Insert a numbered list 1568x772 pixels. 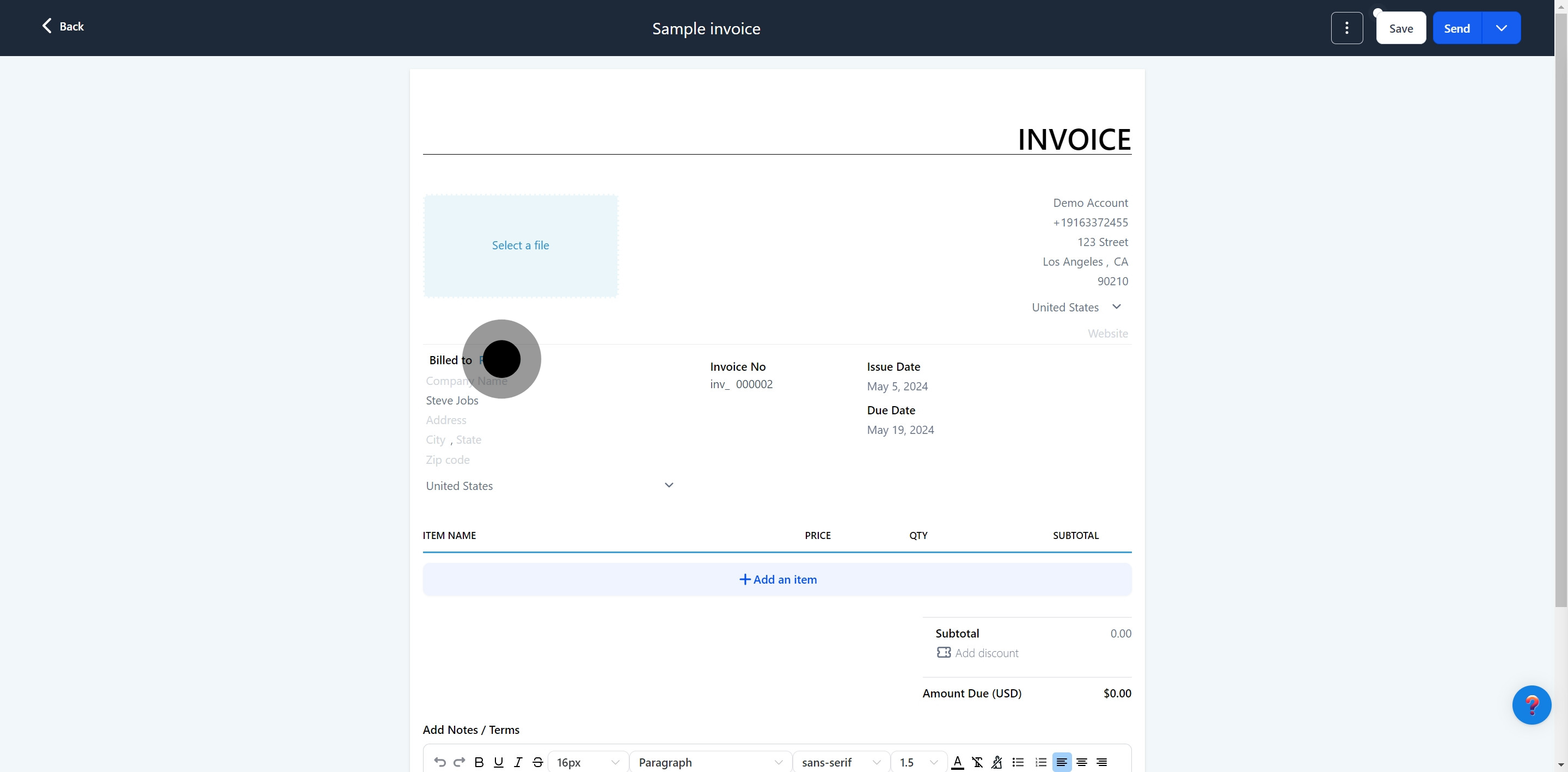click(x=1041, y=762)
